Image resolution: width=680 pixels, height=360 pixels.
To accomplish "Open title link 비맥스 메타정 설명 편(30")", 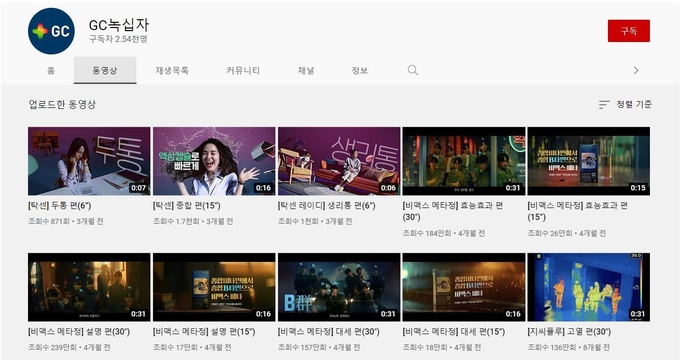I will pyautogui.click(x=79, y=332).
